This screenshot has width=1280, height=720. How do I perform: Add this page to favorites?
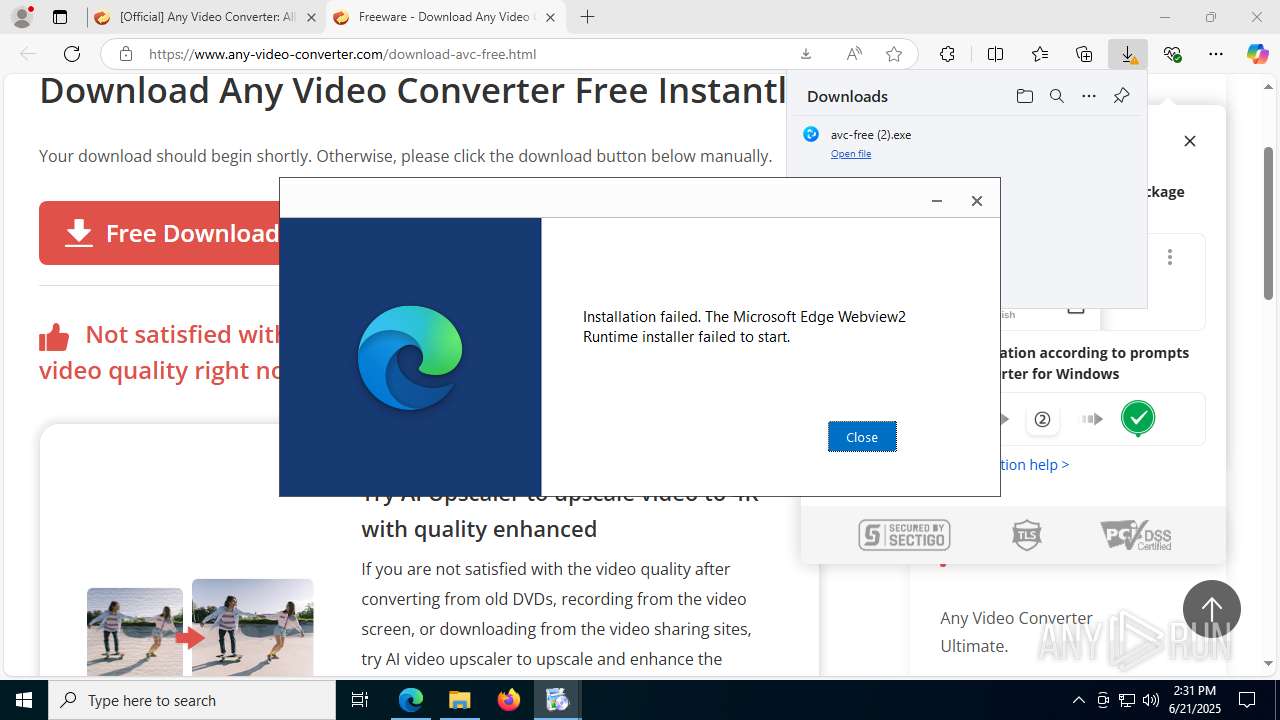tap(894, 54)
